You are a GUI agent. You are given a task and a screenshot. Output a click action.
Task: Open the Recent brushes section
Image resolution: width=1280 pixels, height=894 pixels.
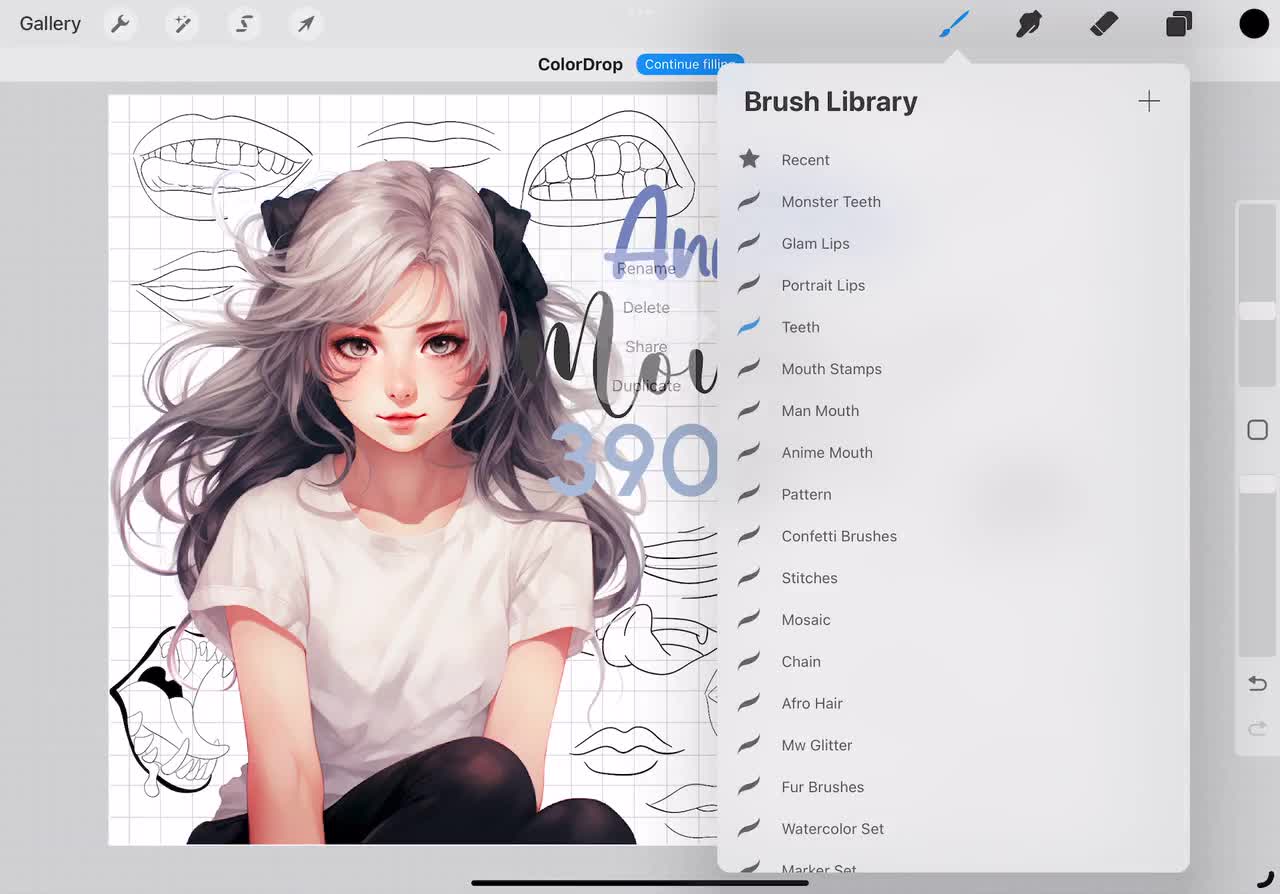805,160
